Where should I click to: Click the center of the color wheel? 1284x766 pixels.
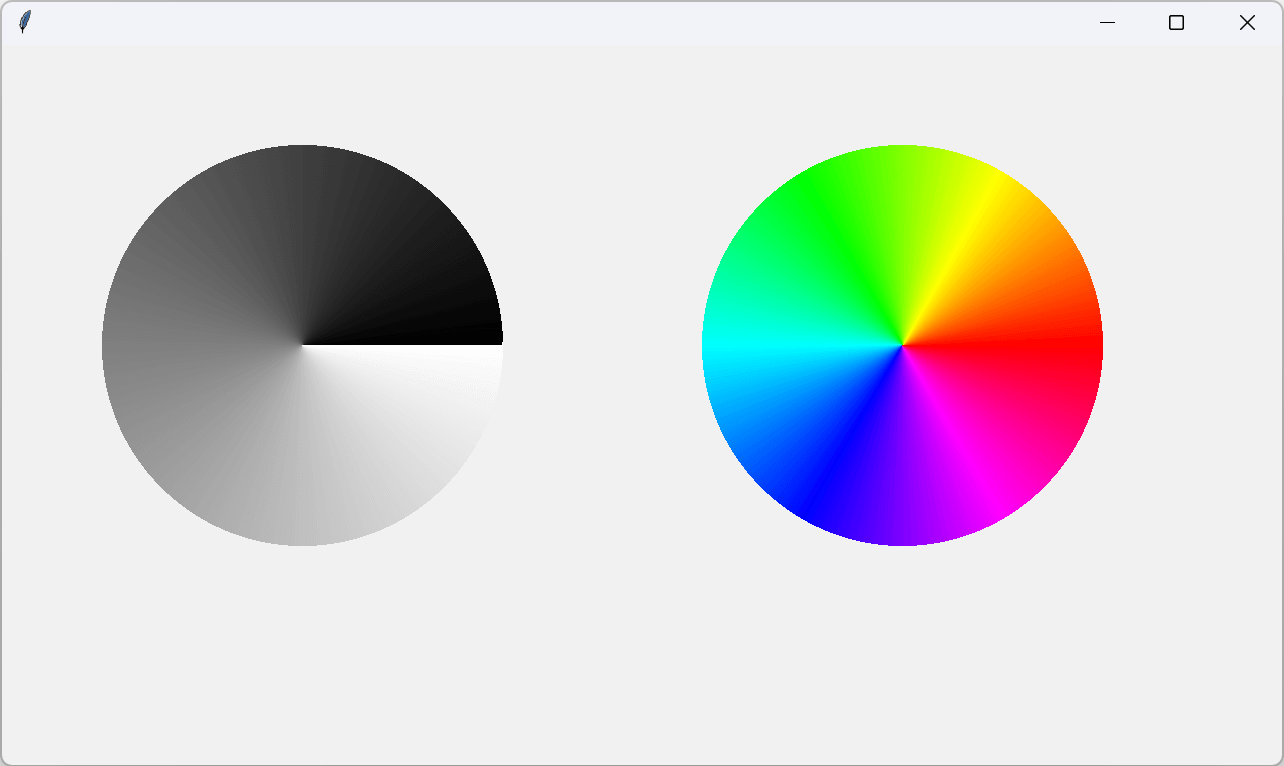pyautogui.click(x=902, y=345)
